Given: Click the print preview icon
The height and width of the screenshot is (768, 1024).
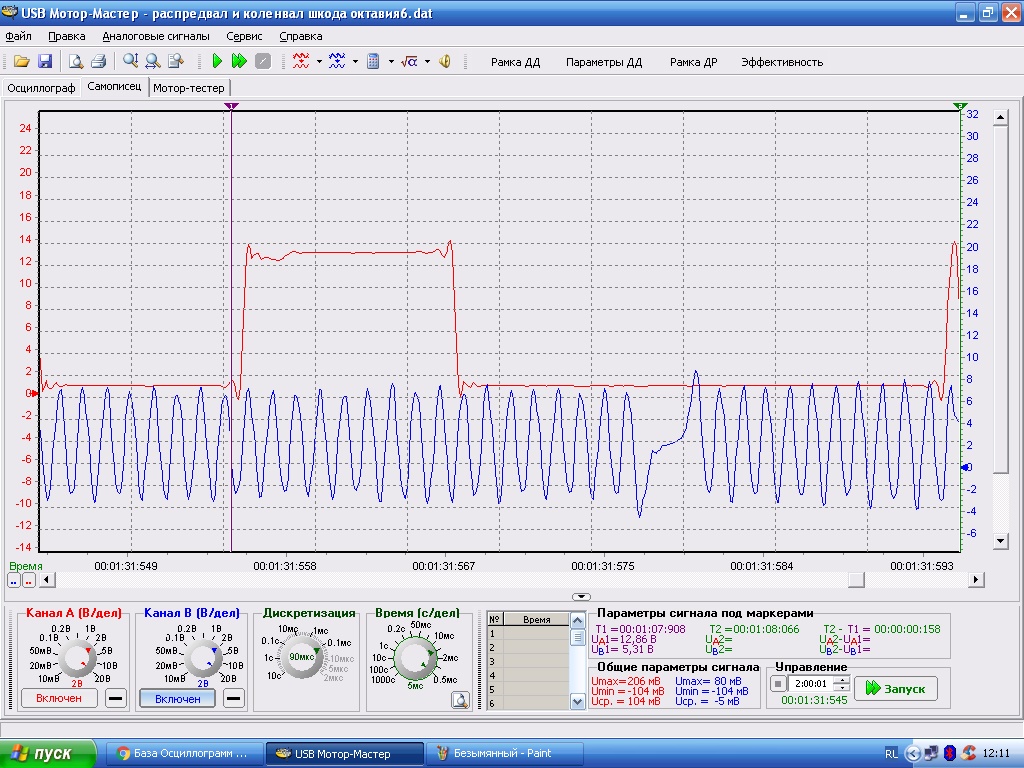Looking at the screenshot, I should click(76, 62).
